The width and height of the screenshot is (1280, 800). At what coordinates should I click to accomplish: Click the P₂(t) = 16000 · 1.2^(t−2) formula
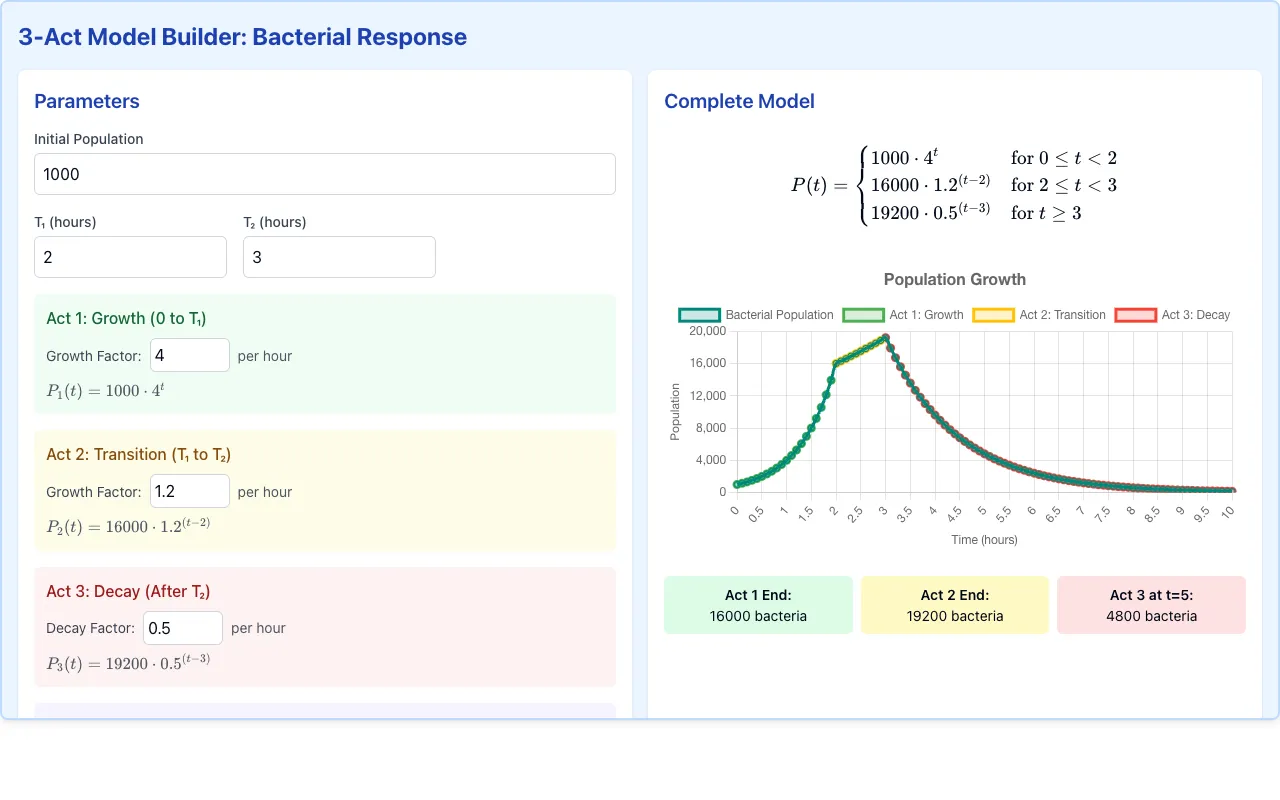tap(128, 526)
